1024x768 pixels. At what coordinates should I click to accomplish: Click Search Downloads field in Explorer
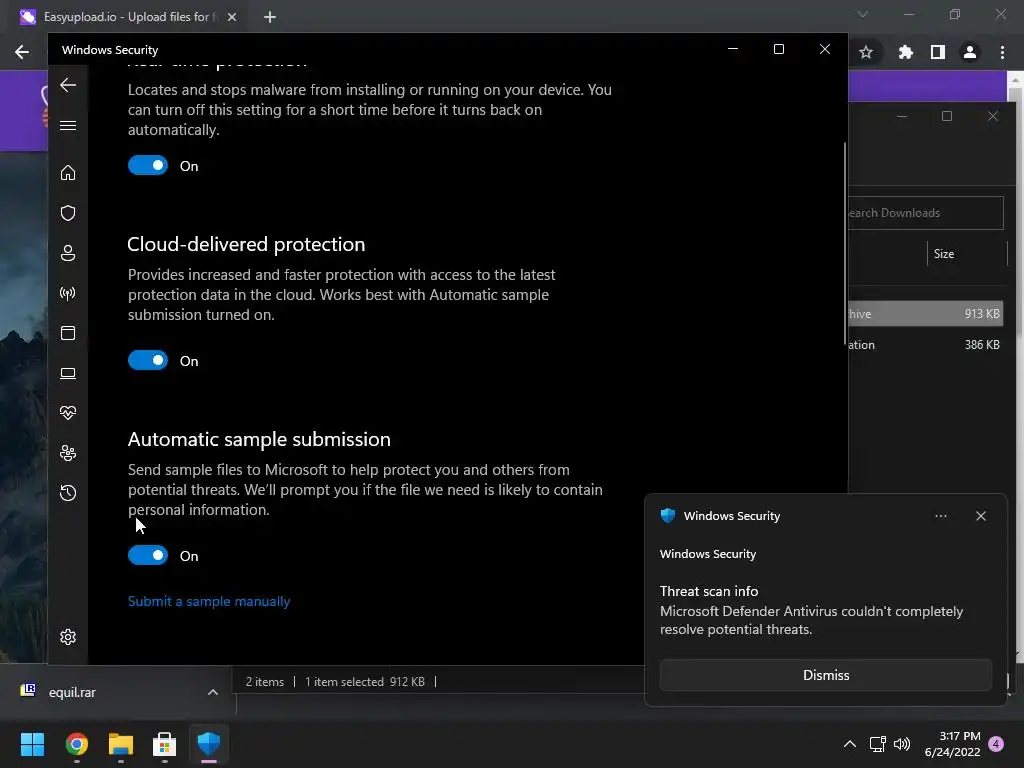coord(925,213)
